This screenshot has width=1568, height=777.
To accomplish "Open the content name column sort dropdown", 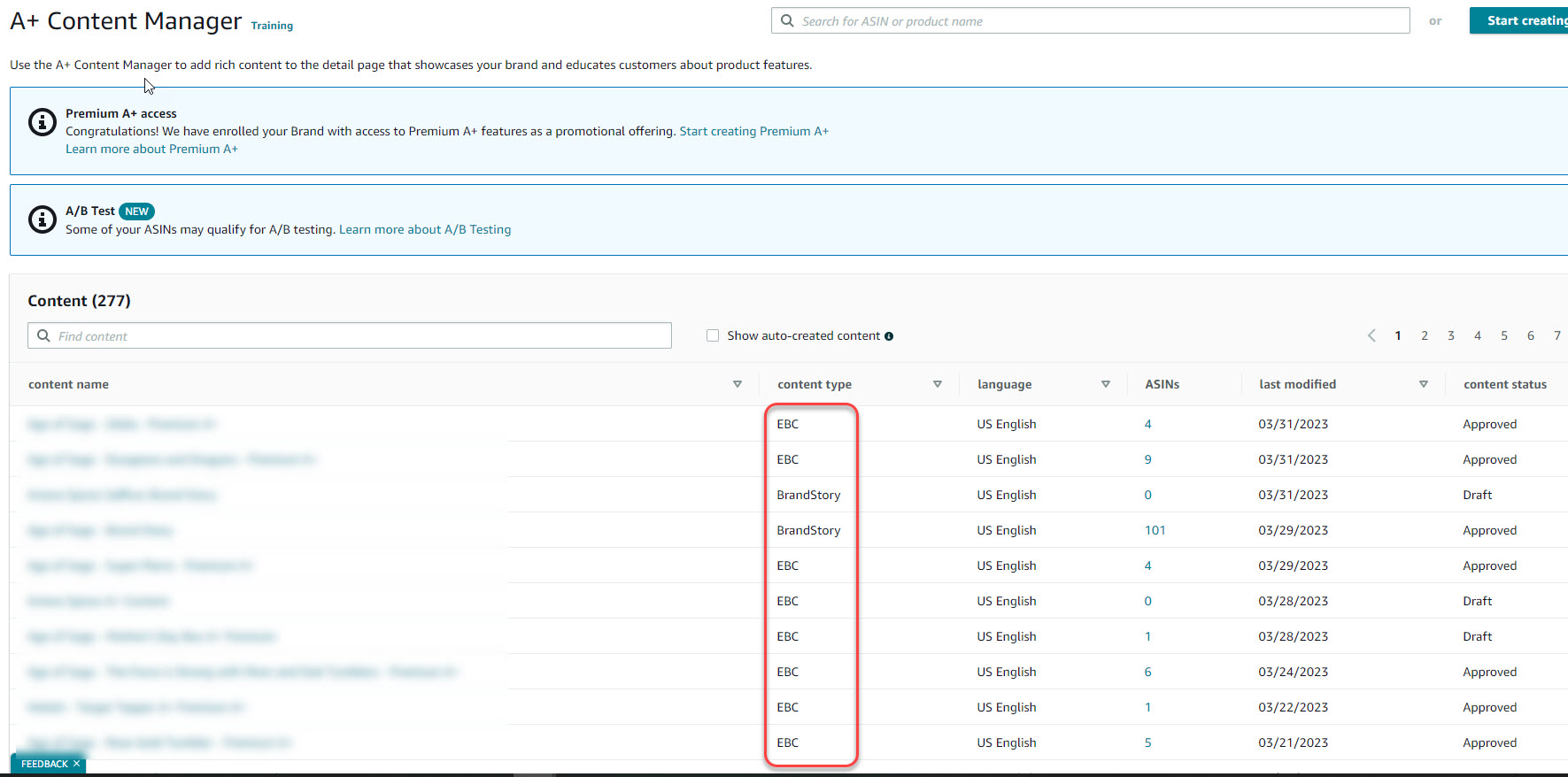I will pyautogui.click(x=738, y=384).
